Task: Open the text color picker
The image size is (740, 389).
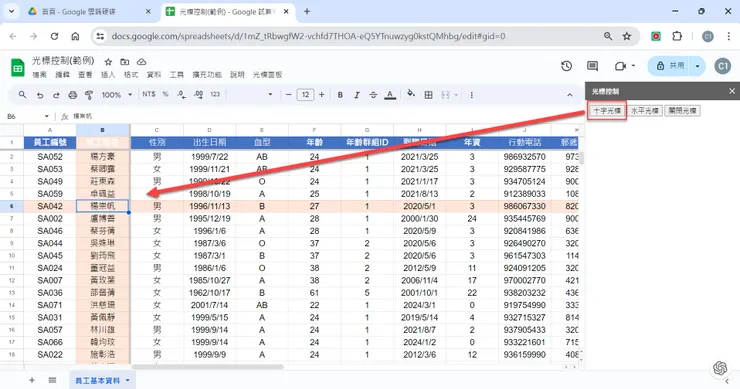Action: pyautogui.click(x=390, y=95)
